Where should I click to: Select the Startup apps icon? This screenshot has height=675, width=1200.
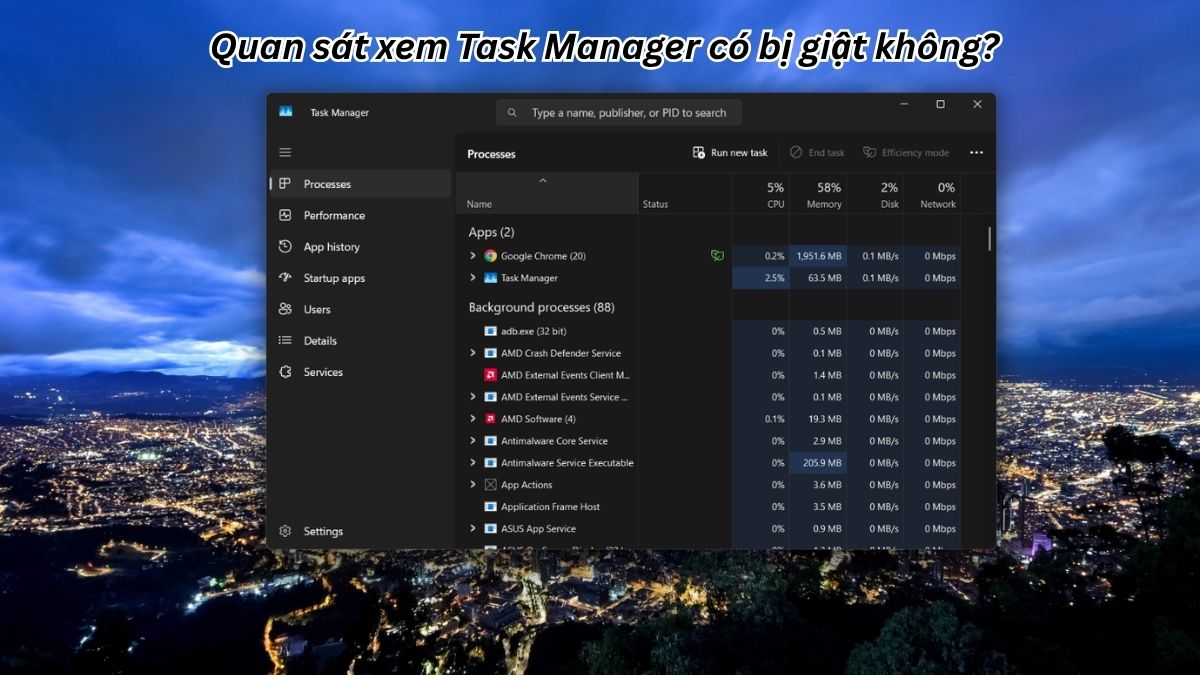pyautogui.click(x=285, y=278)
